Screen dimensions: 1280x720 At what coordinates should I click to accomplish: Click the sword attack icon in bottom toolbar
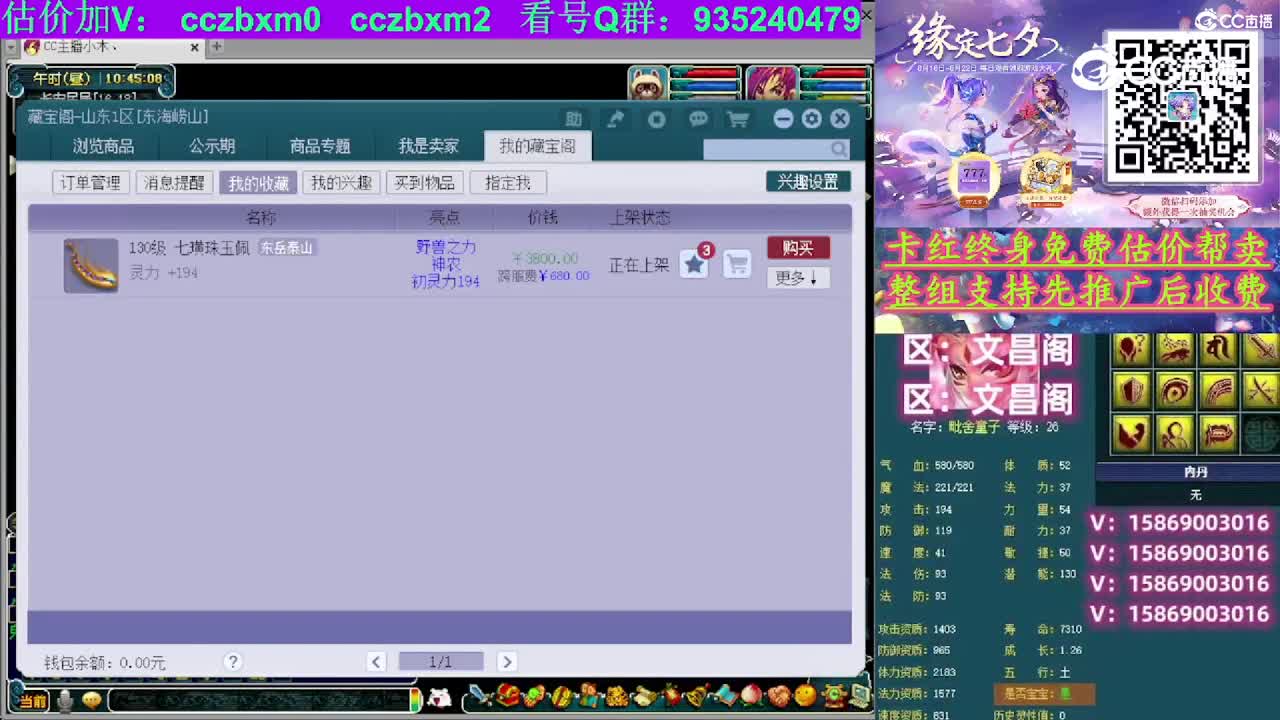[x=481, y=695]
